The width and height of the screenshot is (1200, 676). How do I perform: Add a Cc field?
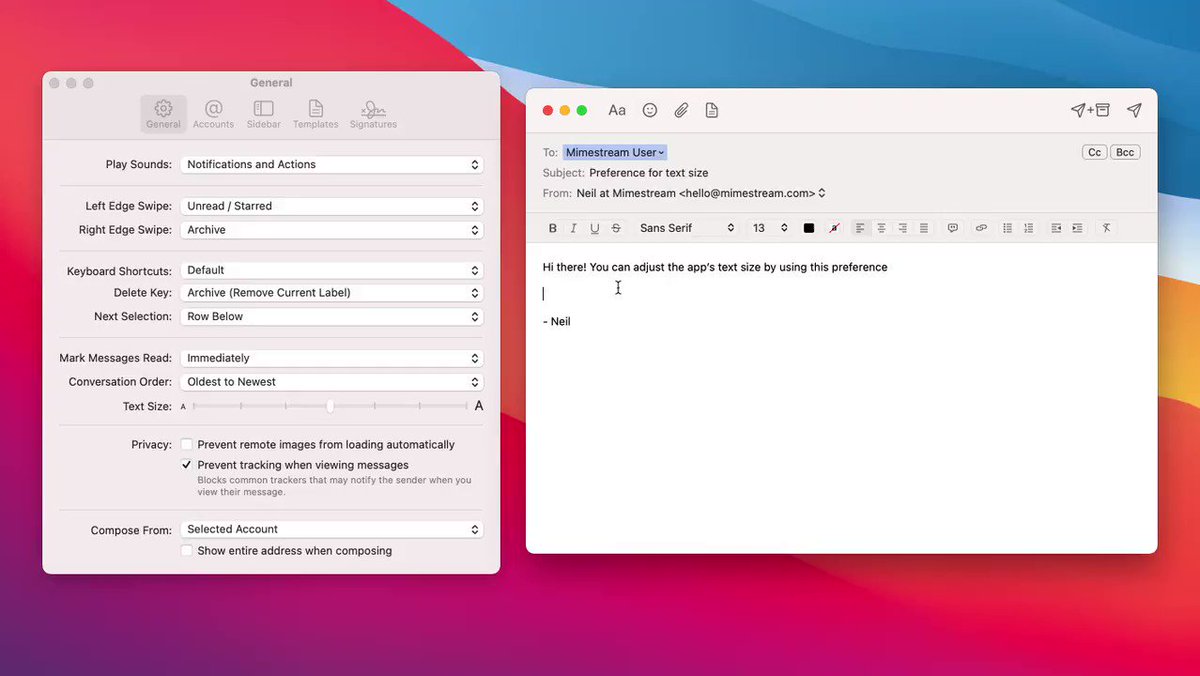(1094, 152)
